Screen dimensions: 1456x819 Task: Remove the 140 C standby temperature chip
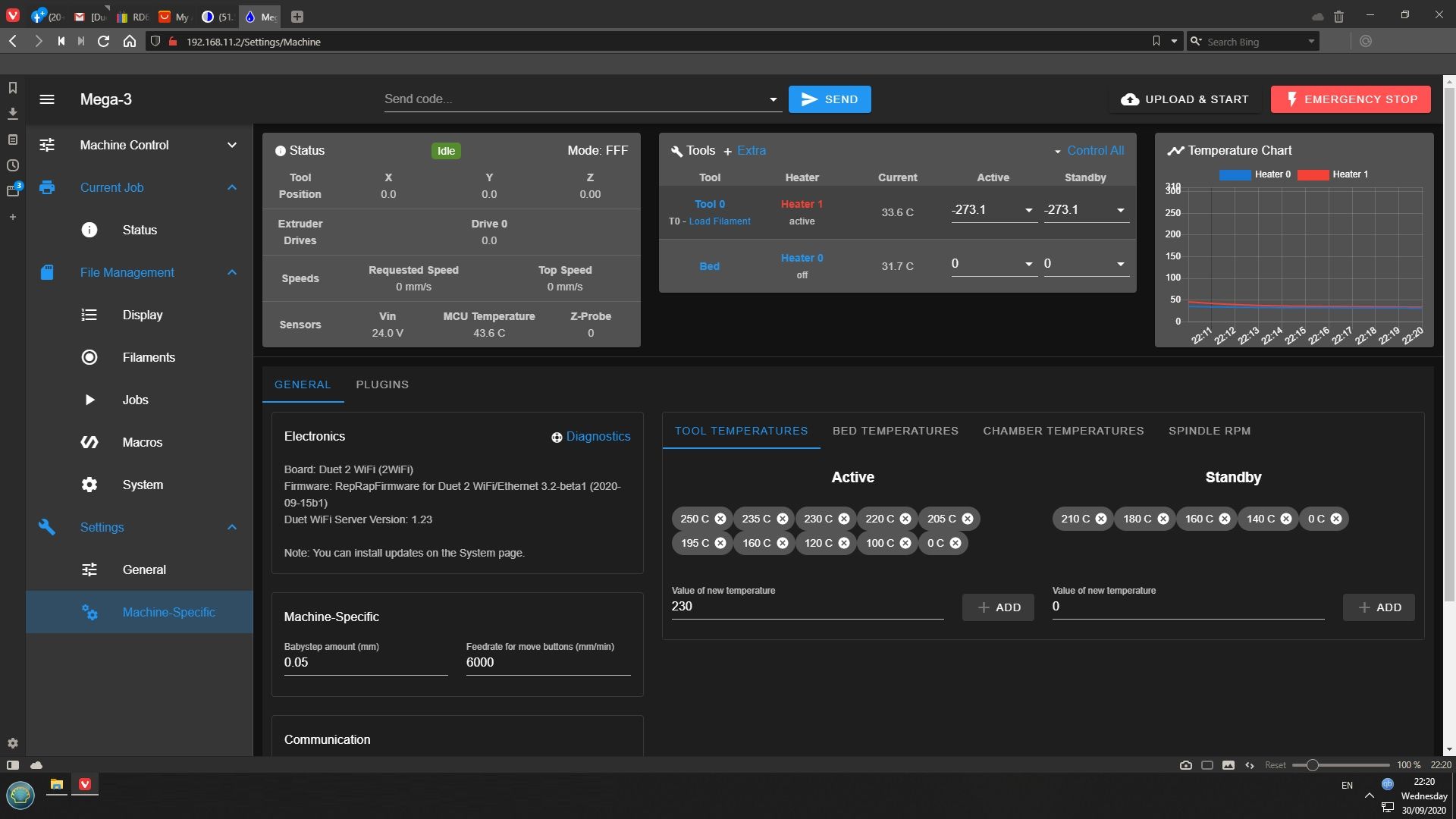[1286, 519]
